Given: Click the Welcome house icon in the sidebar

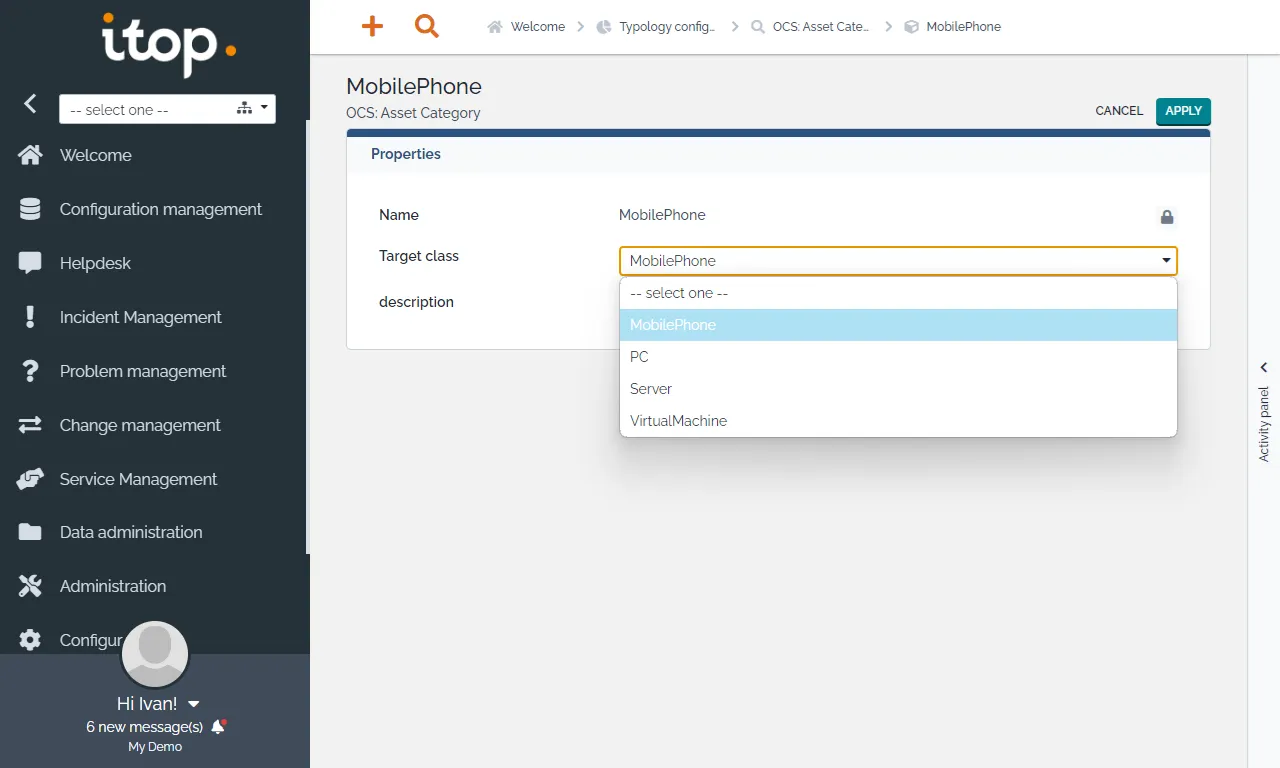Looking at the screenshot, I should pyautogui.click(x=30, y=155).
